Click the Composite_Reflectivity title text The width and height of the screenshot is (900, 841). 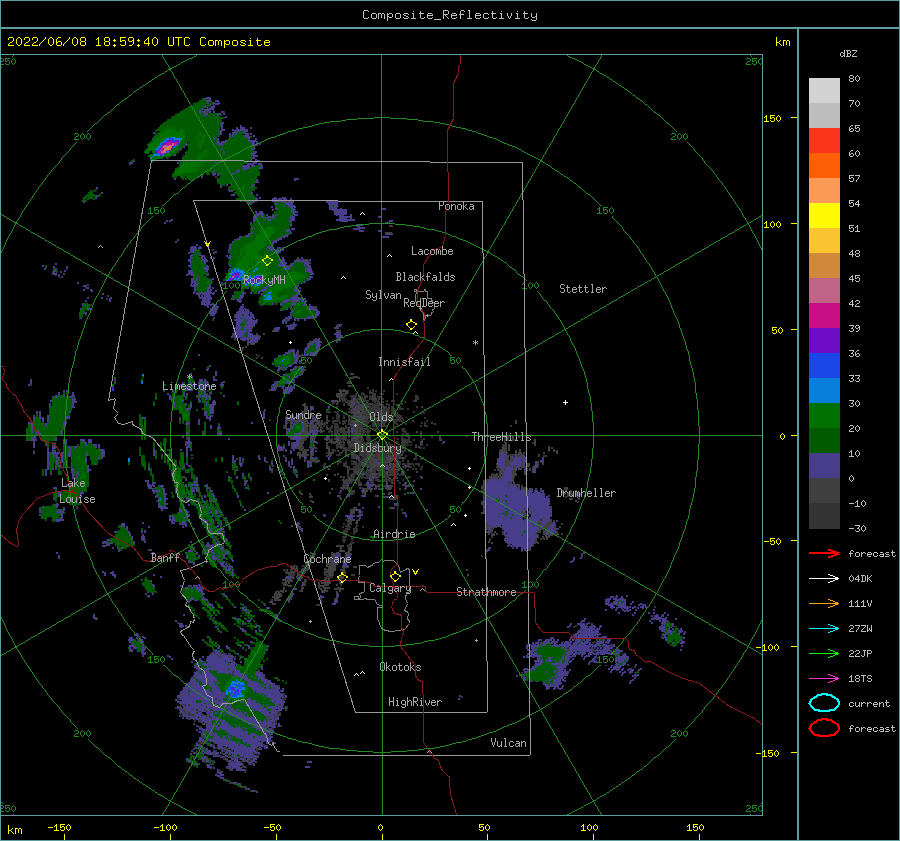pyautogui.click(x=450, y=15)
